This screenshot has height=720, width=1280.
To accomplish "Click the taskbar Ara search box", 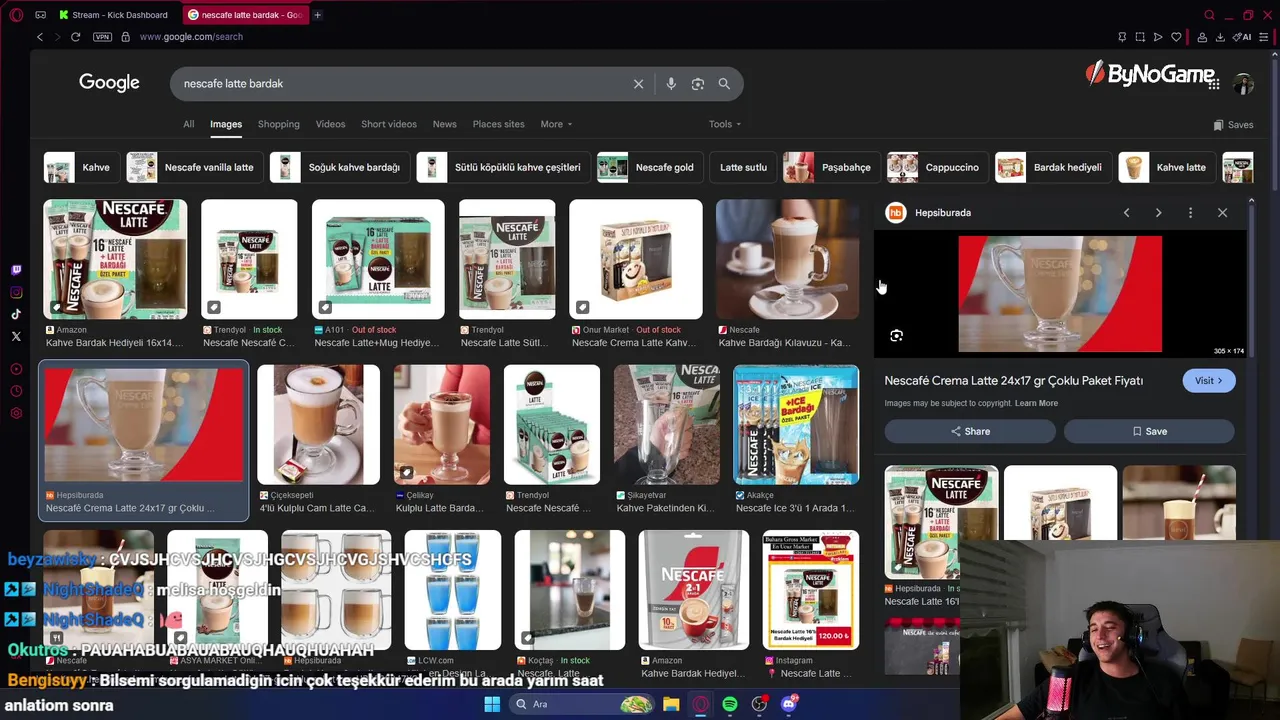I will pos(583,704).
